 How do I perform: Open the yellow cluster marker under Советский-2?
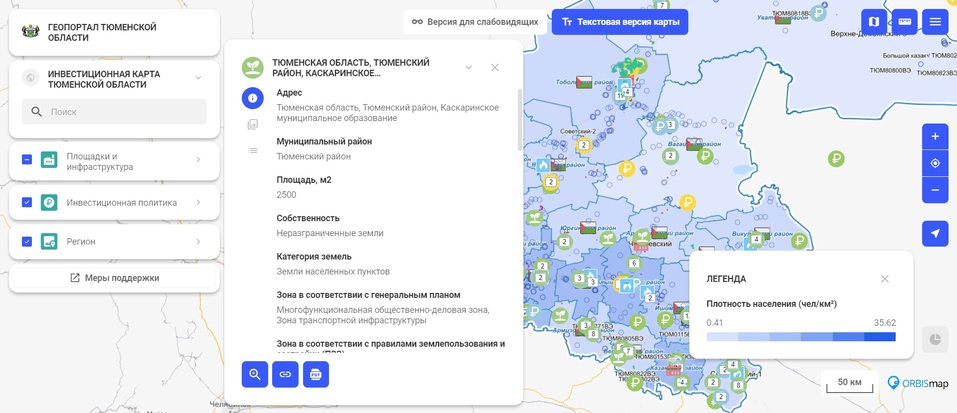(583, 145)
